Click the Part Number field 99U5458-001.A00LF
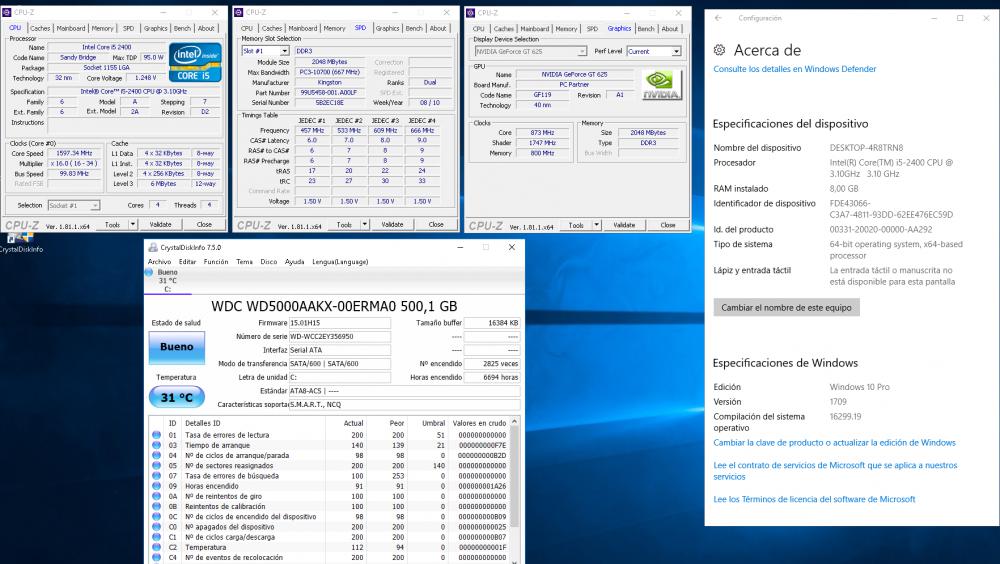Image resolution: width=1000 pixels, height=564 pixels. (x=328, y=93)
